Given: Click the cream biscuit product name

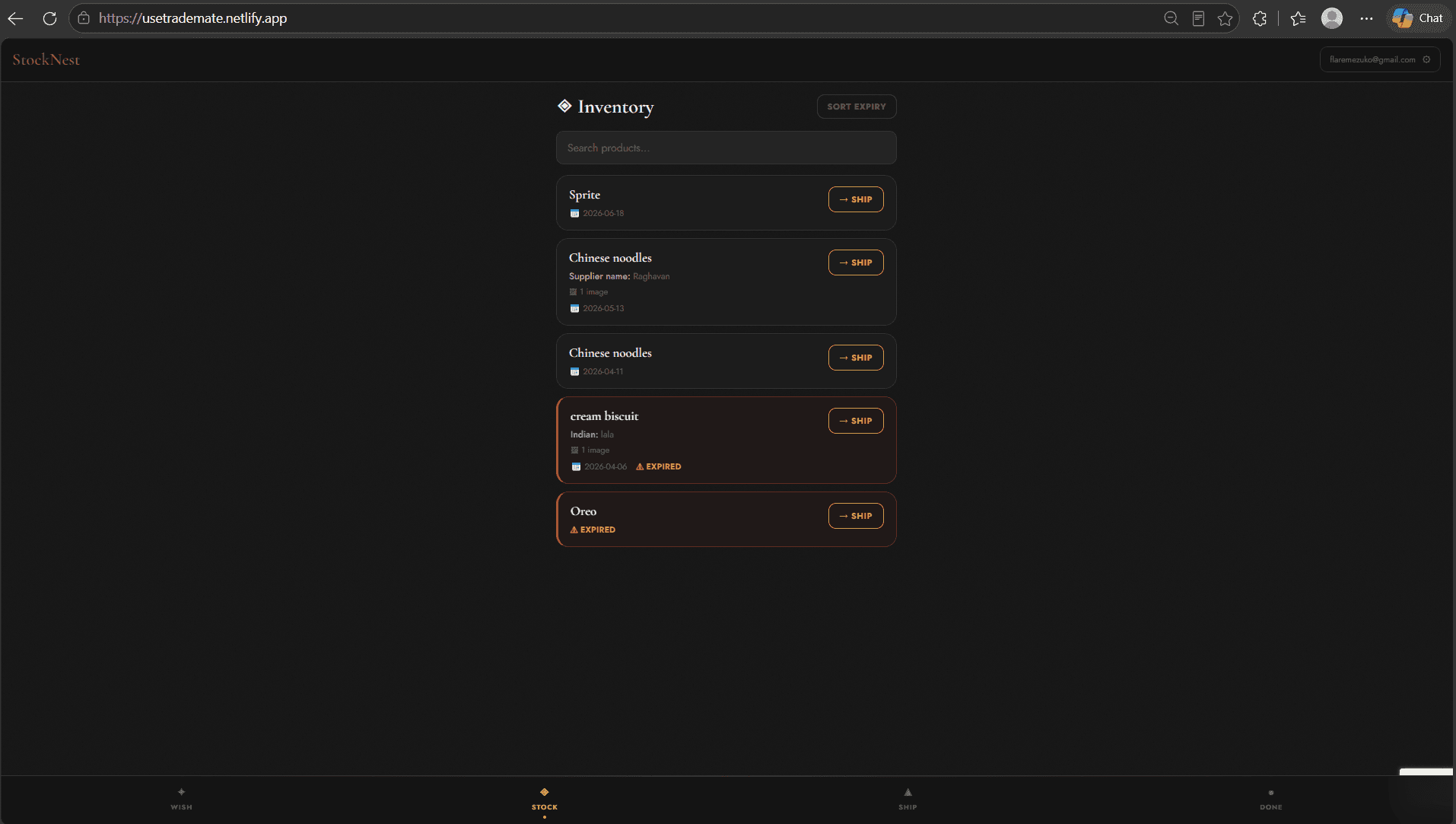Looking at the screenshot, I should (604, 416).
